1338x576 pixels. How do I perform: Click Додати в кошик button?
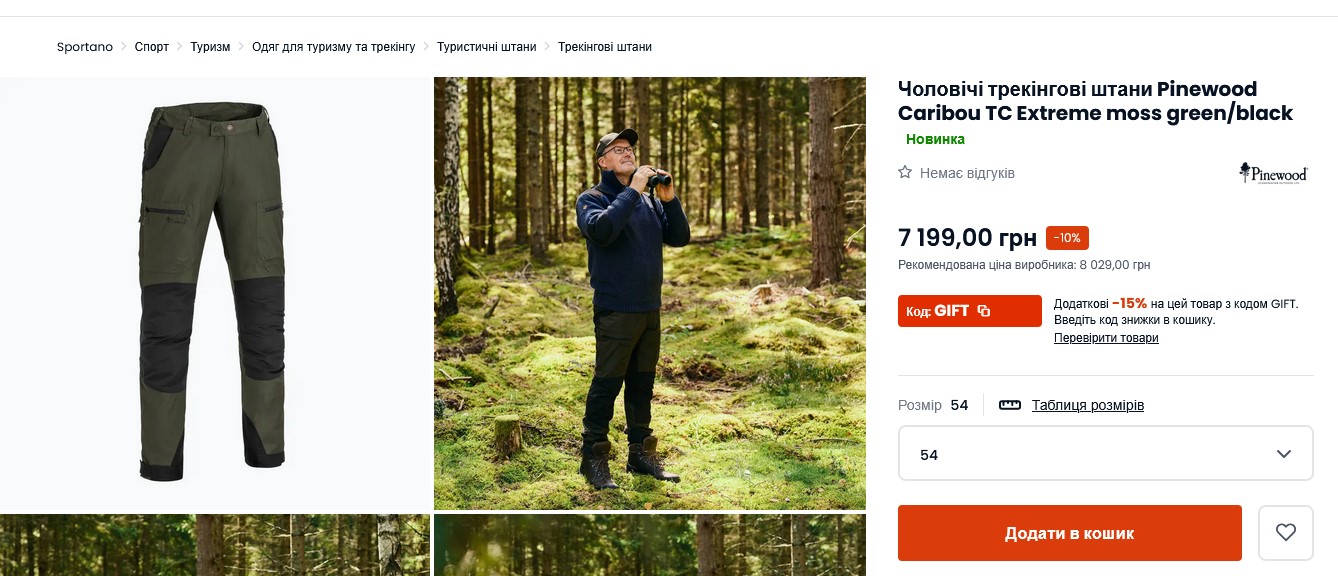click(1069, 533)
